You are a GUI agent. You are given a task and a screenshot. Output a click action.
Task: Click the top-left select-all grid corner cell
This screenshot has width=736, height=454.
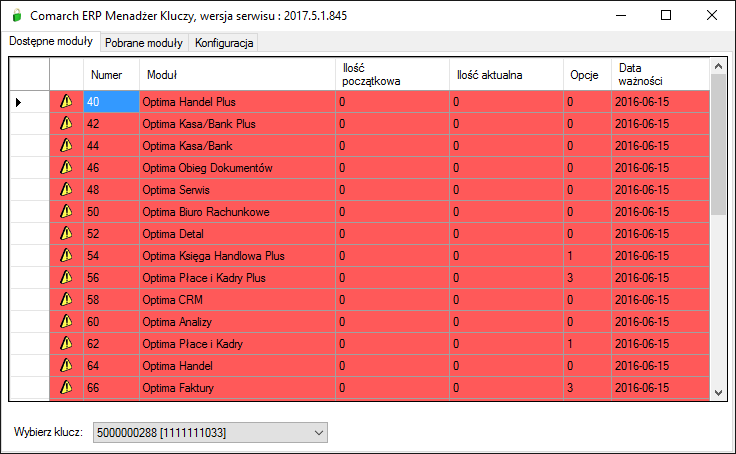point(30,75)
